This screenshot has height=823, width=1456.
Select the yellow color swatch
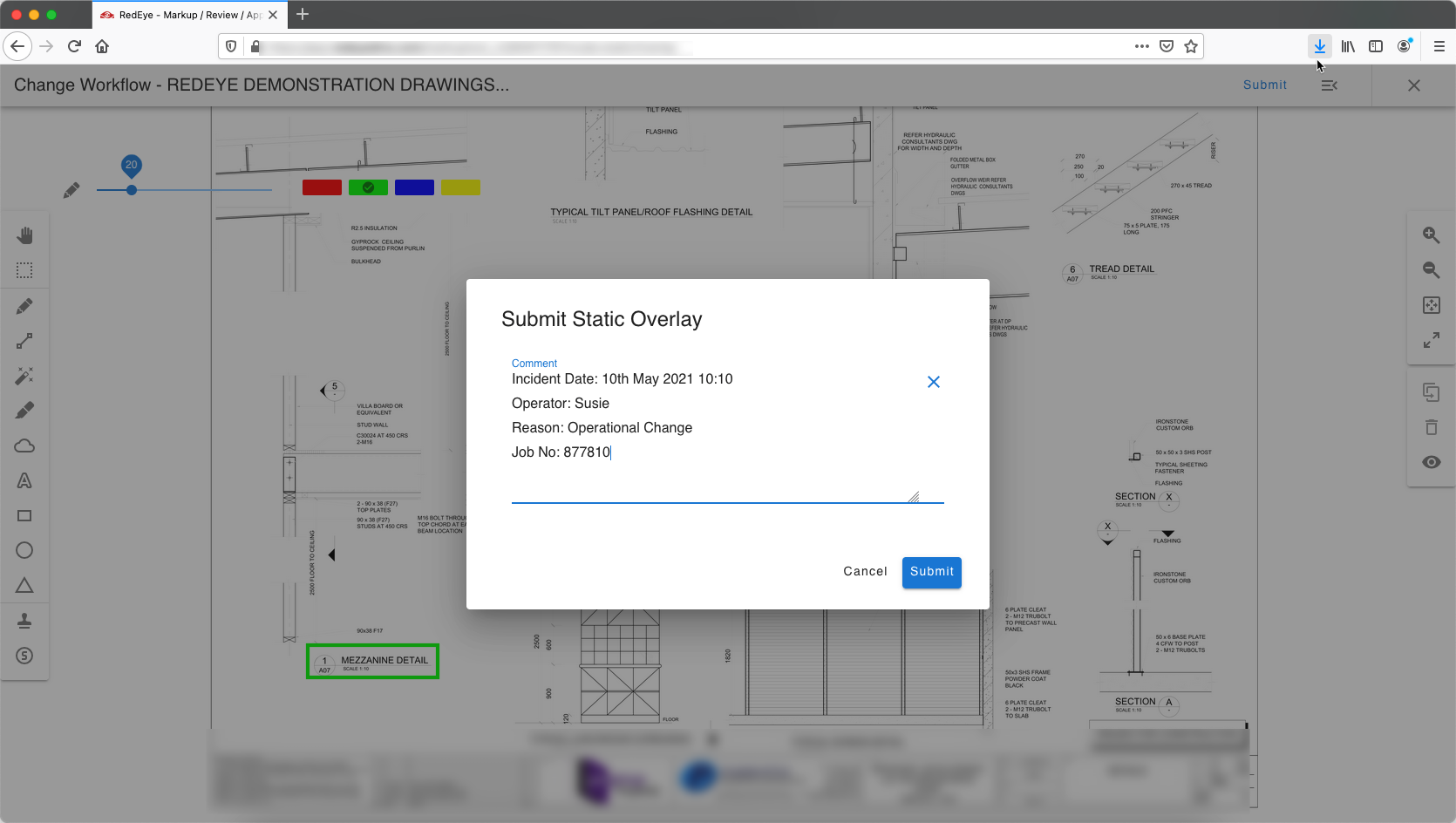point(460,187)
